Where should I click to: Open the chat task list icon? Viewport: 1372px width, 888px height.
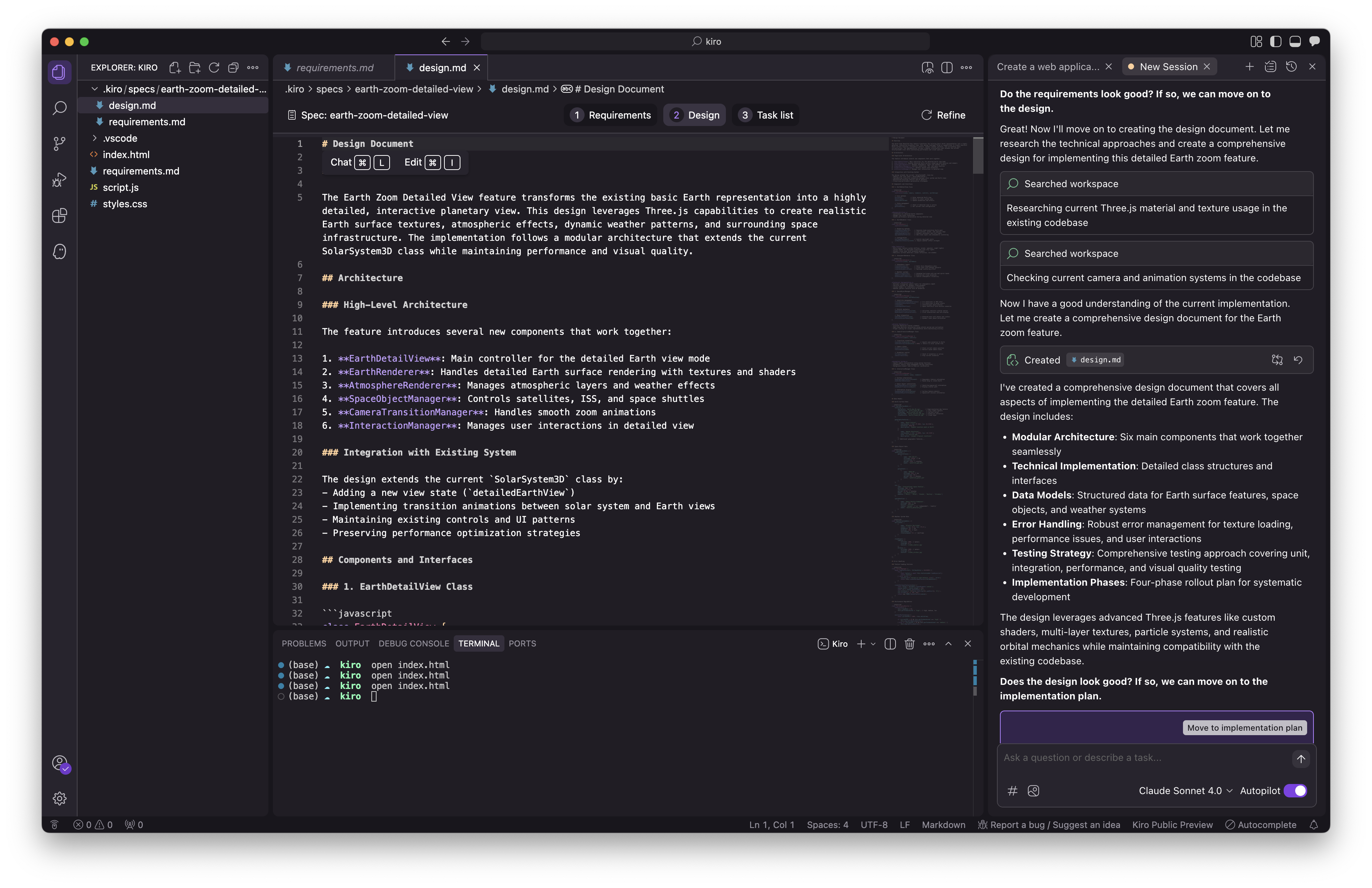click(x=1270, y=66)
